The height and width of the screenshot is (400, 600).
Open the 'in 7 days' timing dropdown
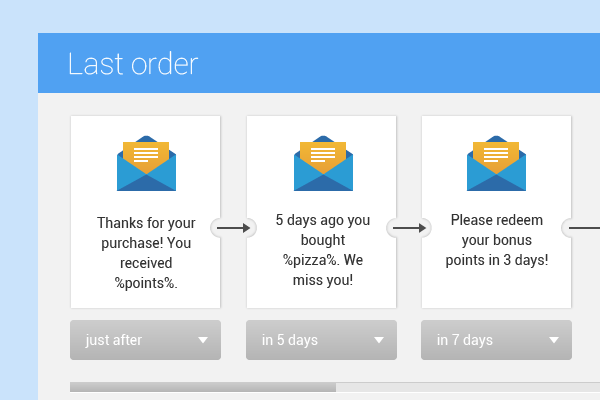tap(496, 340)
